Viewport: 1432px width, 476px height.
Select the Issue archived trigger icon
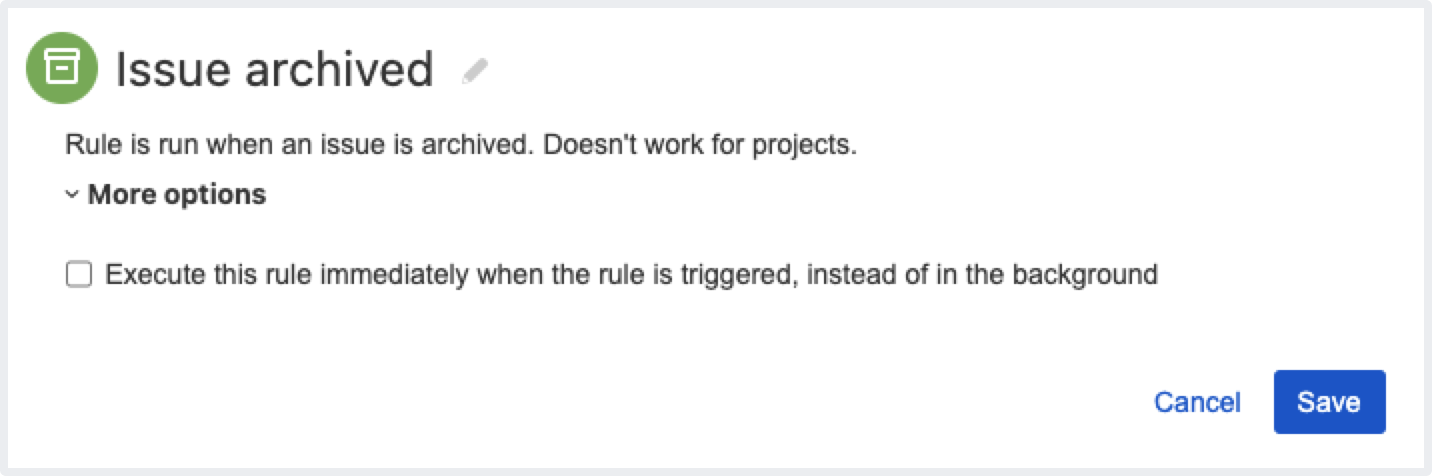click(62, 68)
